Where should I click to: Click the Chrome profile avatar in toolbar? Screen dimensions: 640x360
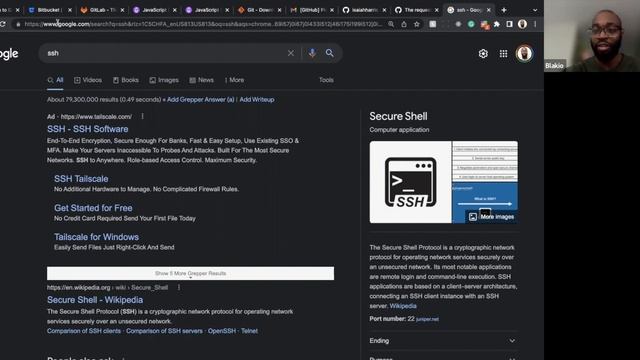(x=522, y=24)
